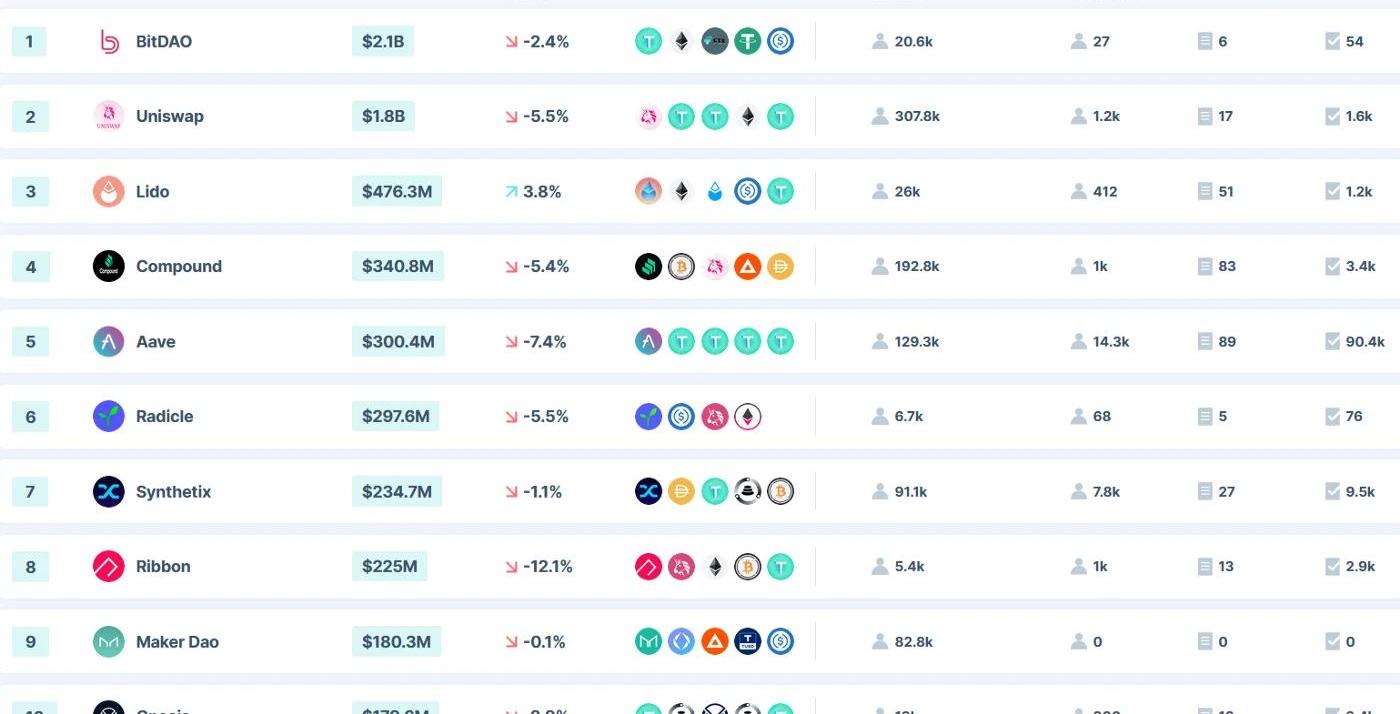Click the Compound black logo icon
This screenshot has height=714, width=1400.
pos(109,266)
